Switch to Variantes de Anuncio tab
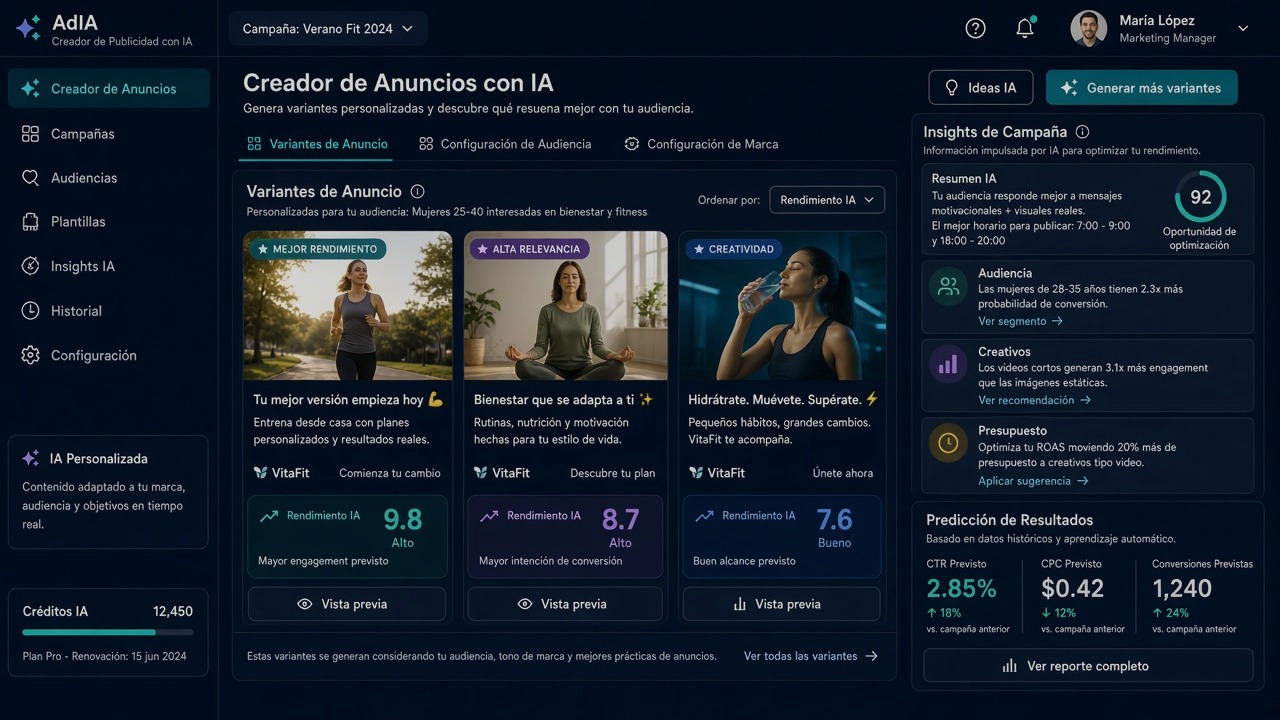The image size is (1280, 720). (317, 144)
